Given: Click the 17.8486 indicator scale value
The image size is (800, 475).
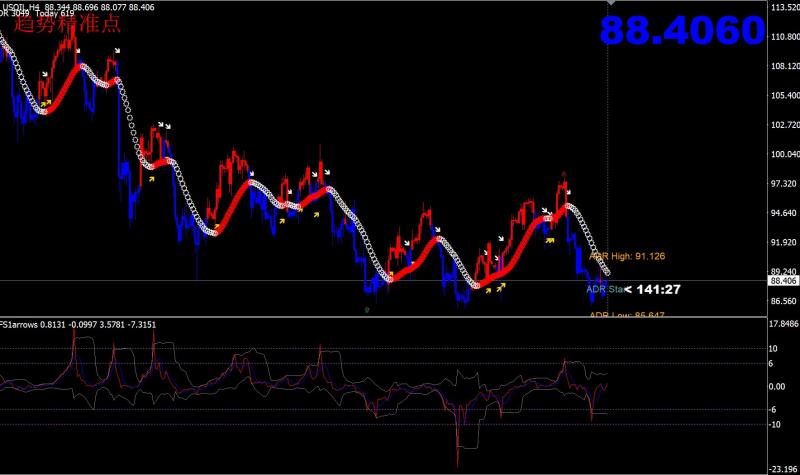Looking at the screenshot, I should coord(784,324).
